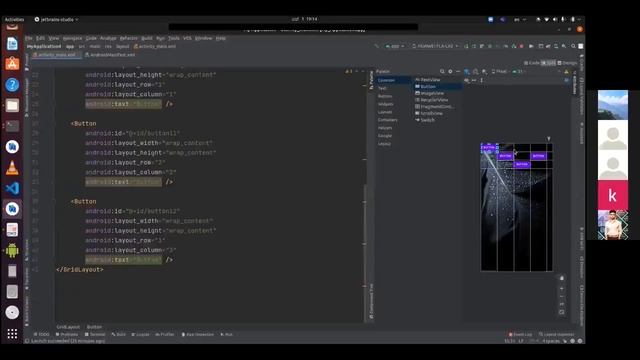The width and height of the screenshot is (640, 360).
Task: Click the Button breadcrumb
Action: click(x=94, y=327)
